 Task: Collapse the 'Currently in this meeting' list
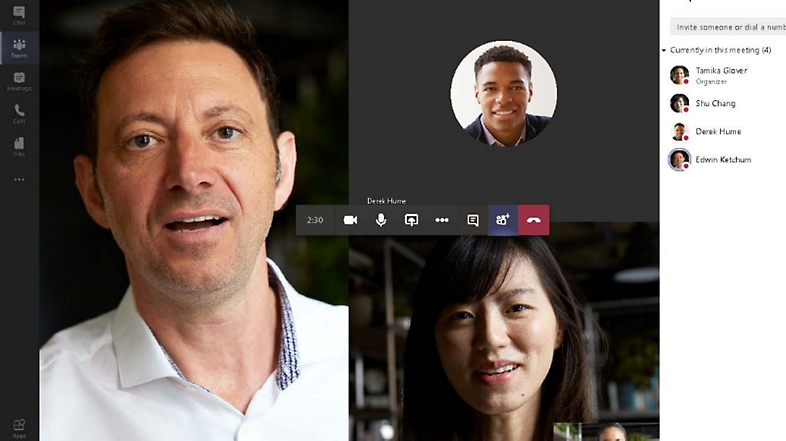[x=664, y=50]
